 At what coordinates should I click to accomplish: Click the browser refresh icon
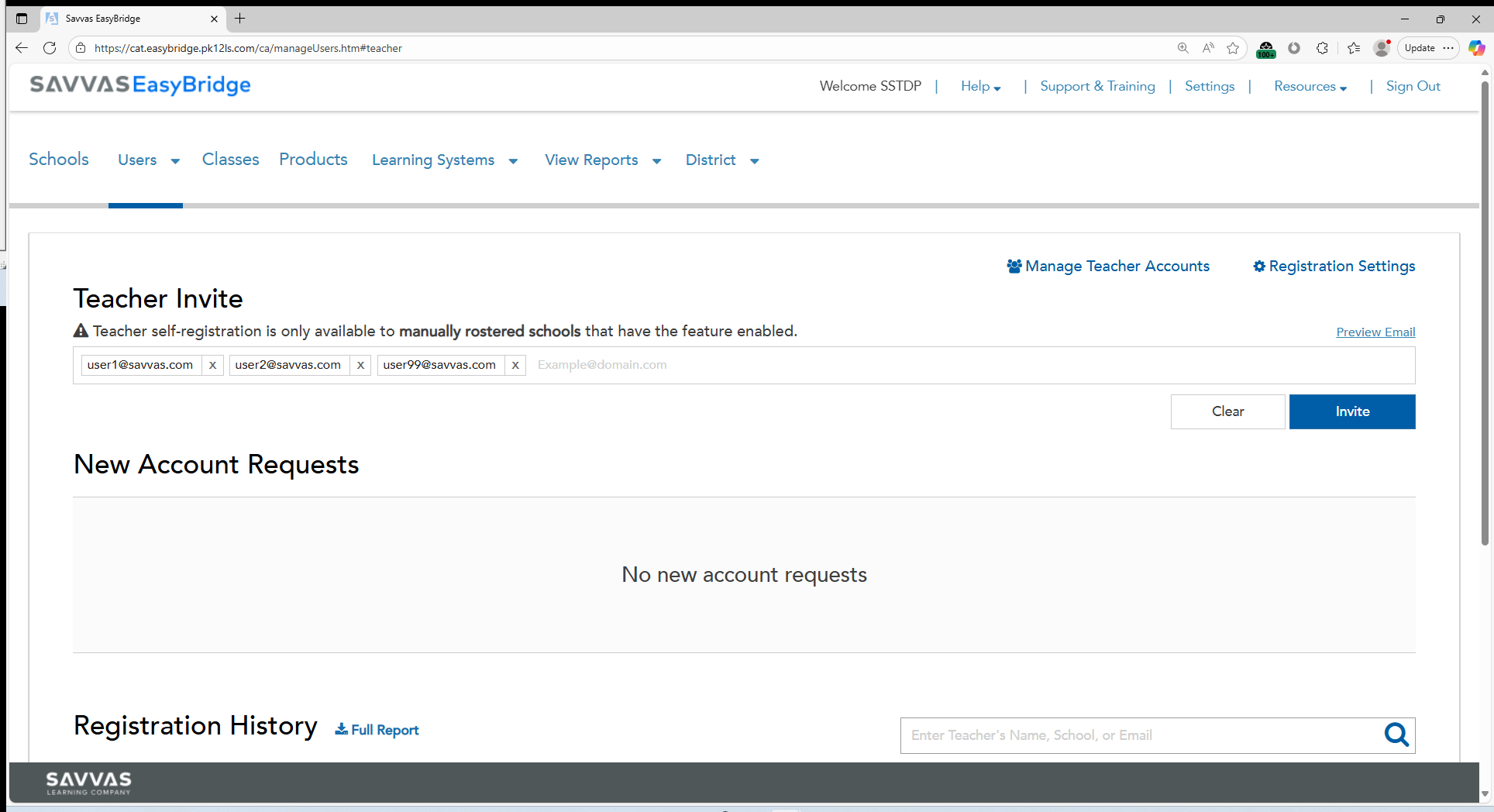coord(50,48)
